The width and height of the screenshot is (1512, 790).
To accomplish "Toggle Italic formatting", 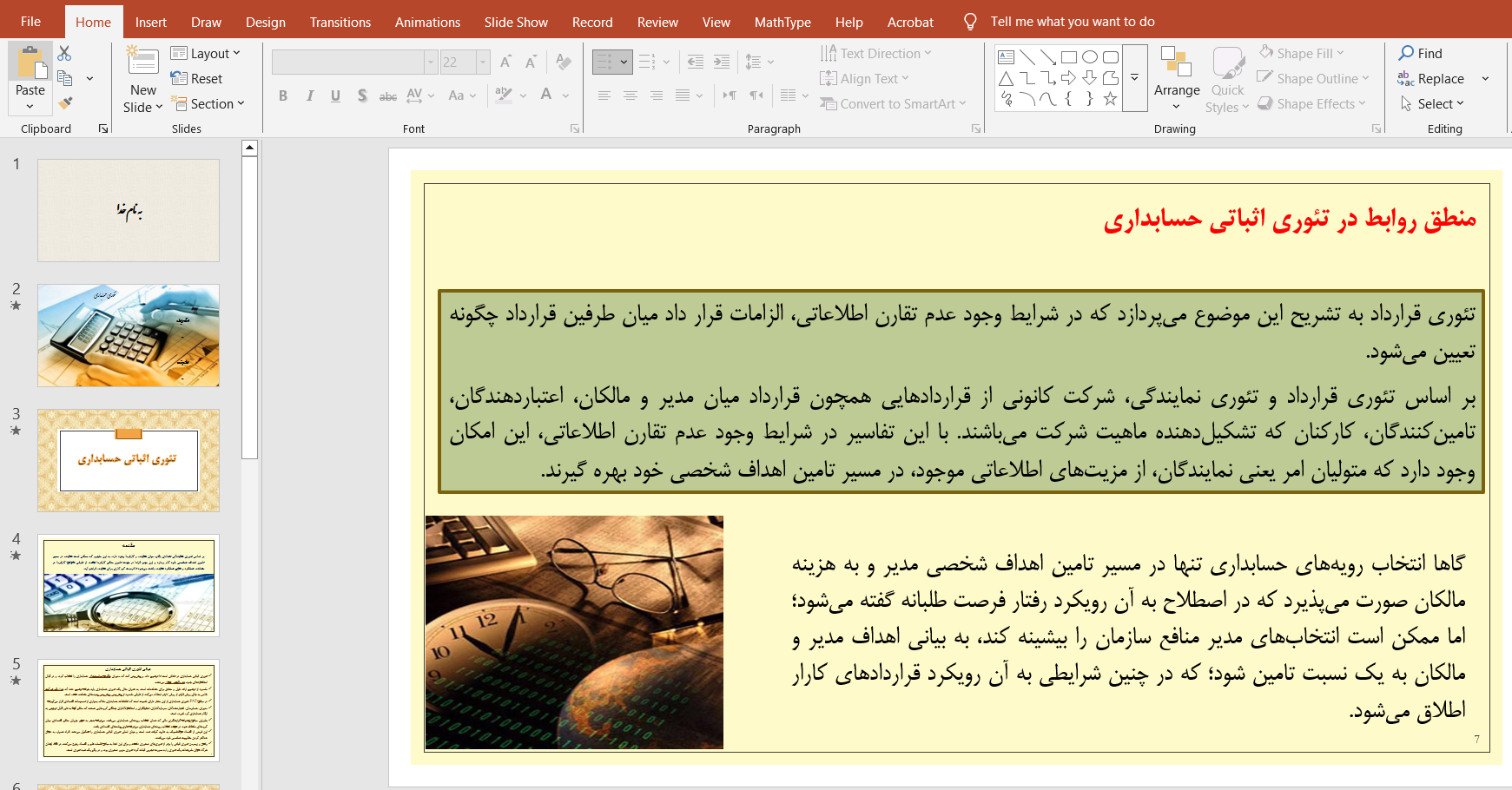I will [309, 95].
